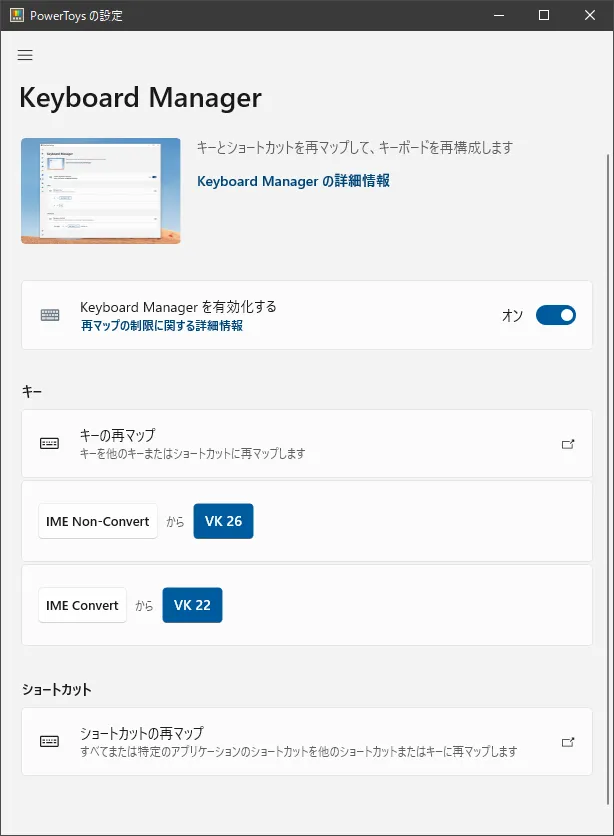
Task: Click the Keyboard Manager preview thumbnail
Action: coord(100,191)
